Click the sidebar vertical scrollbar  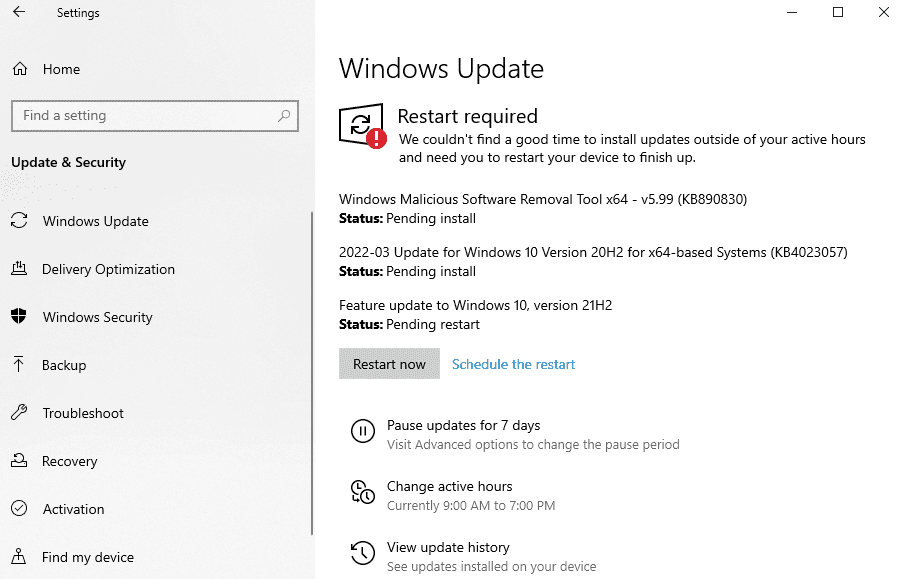(x=312, y=373)
